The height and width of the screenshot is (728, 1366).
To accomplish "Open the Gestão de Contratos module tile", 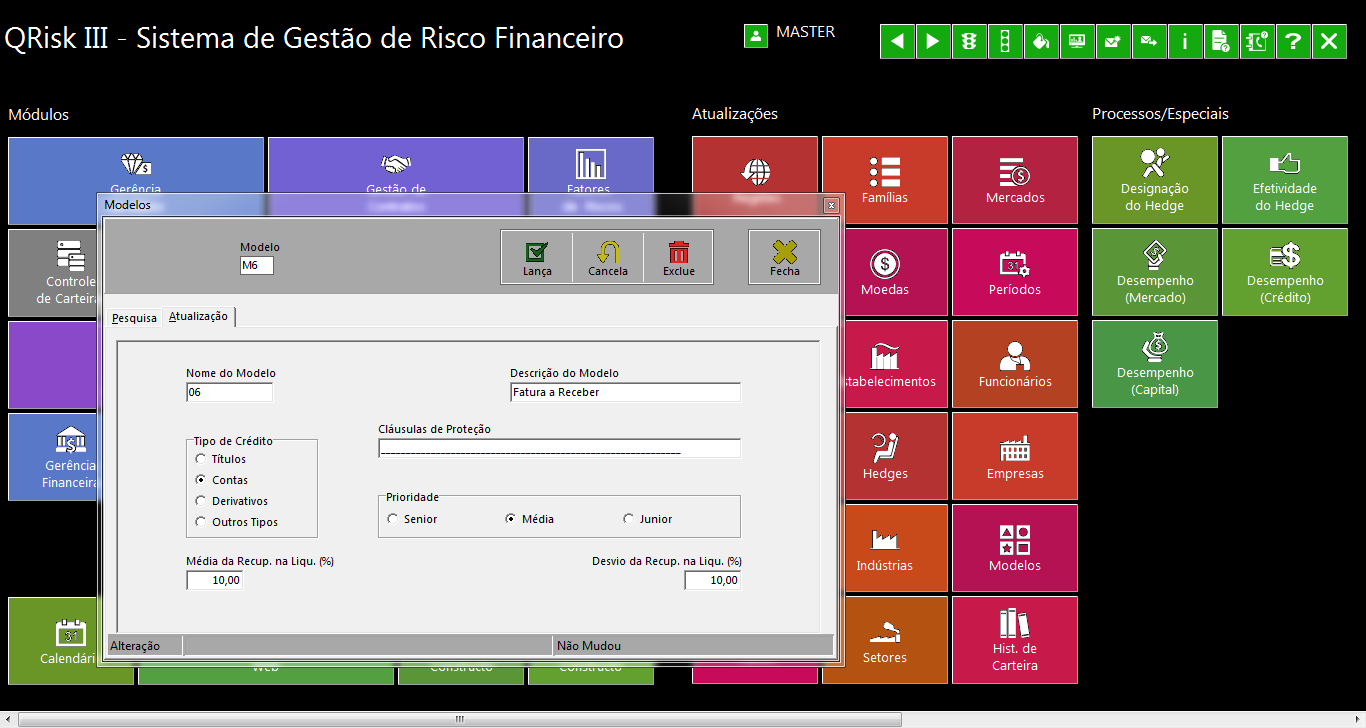I will [396, 165].
